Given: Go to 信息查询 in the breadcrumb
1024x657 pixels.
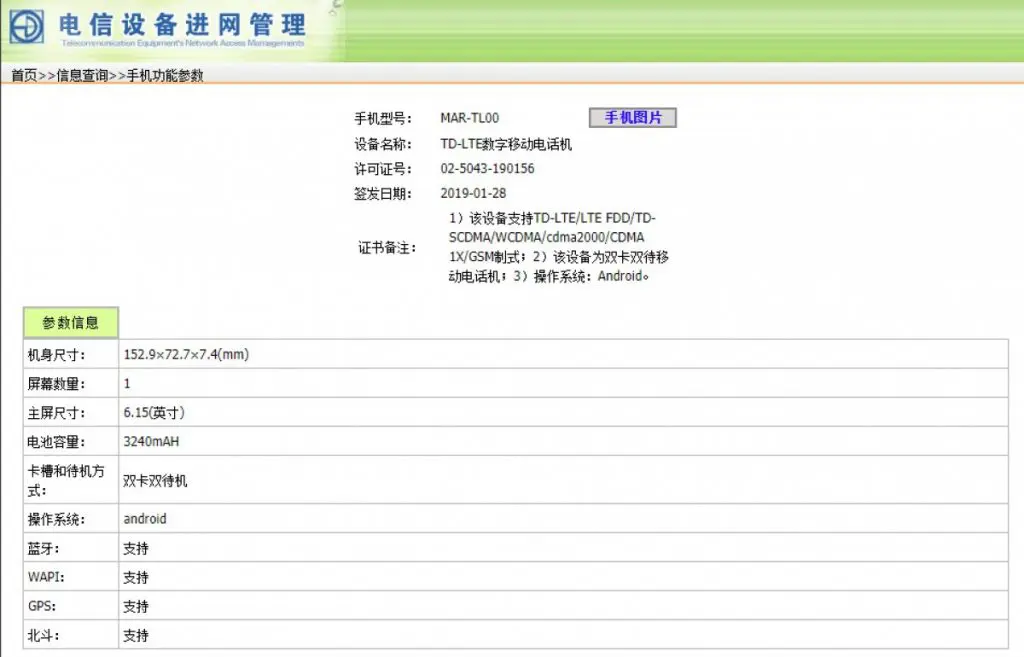Looking at the screenshot, I should pos(82,76).
